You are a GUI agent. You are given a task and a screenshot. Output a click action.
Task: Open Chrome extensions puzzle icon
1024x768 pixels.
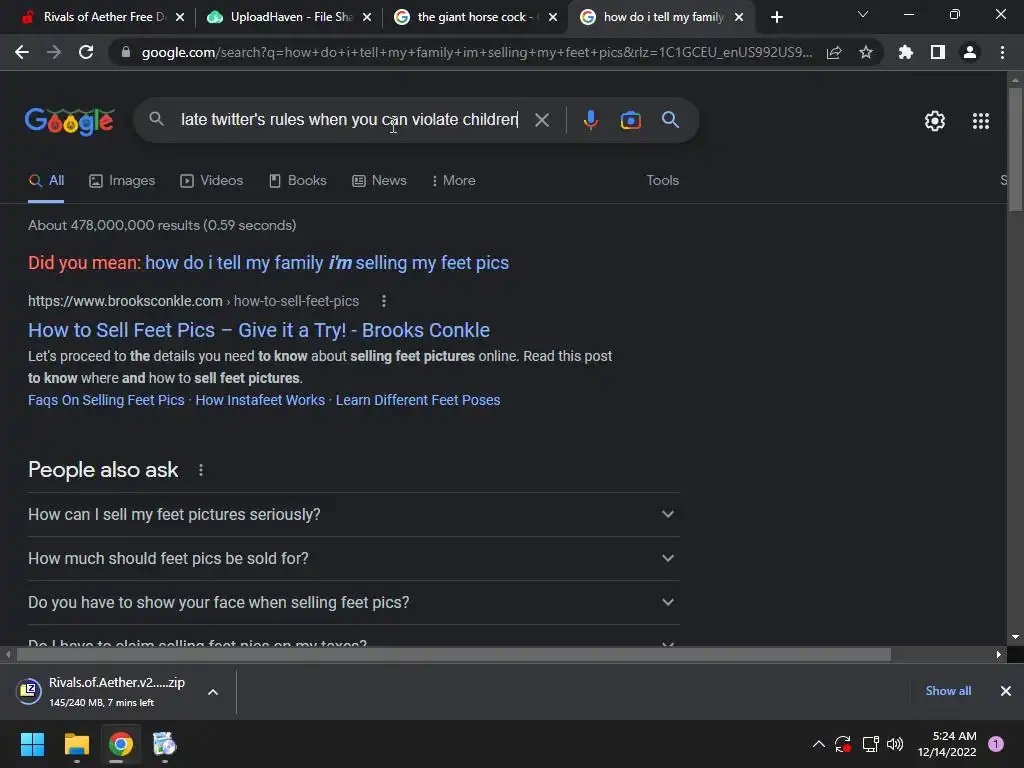click(906, 52)
